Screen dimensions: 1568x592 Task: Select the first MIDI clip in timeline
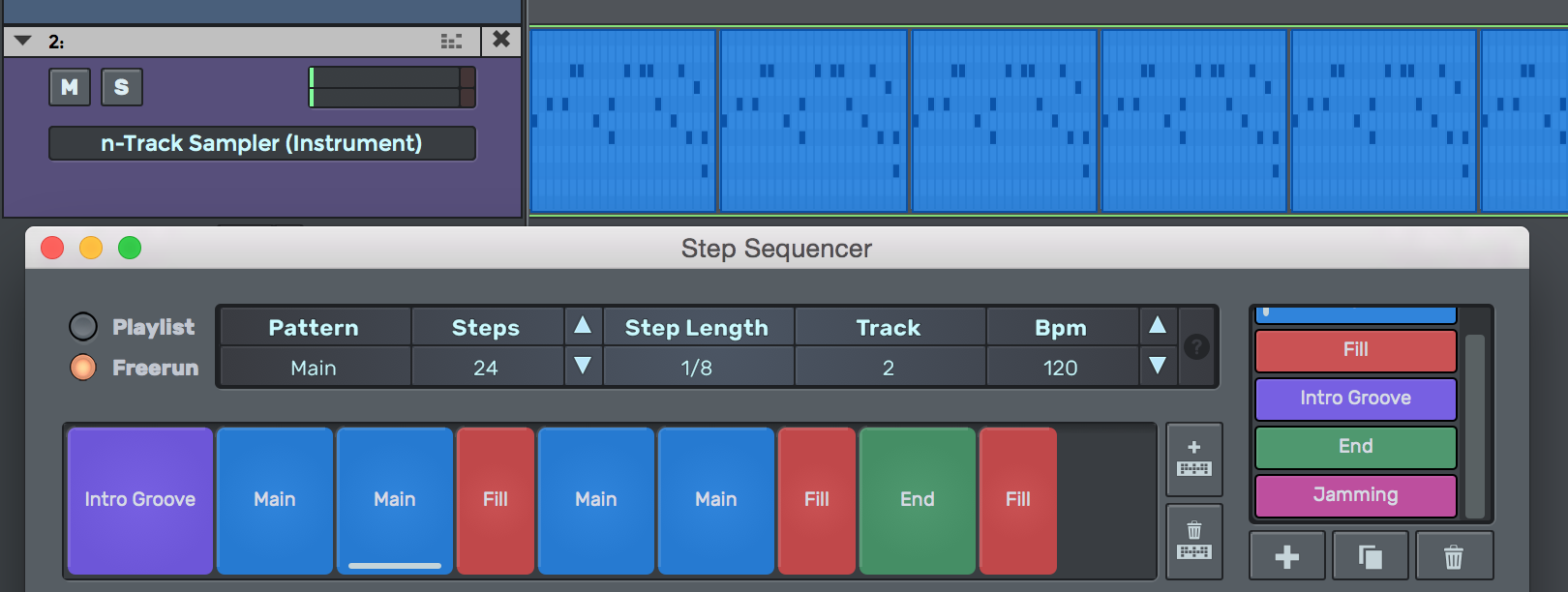coord(623,121)
